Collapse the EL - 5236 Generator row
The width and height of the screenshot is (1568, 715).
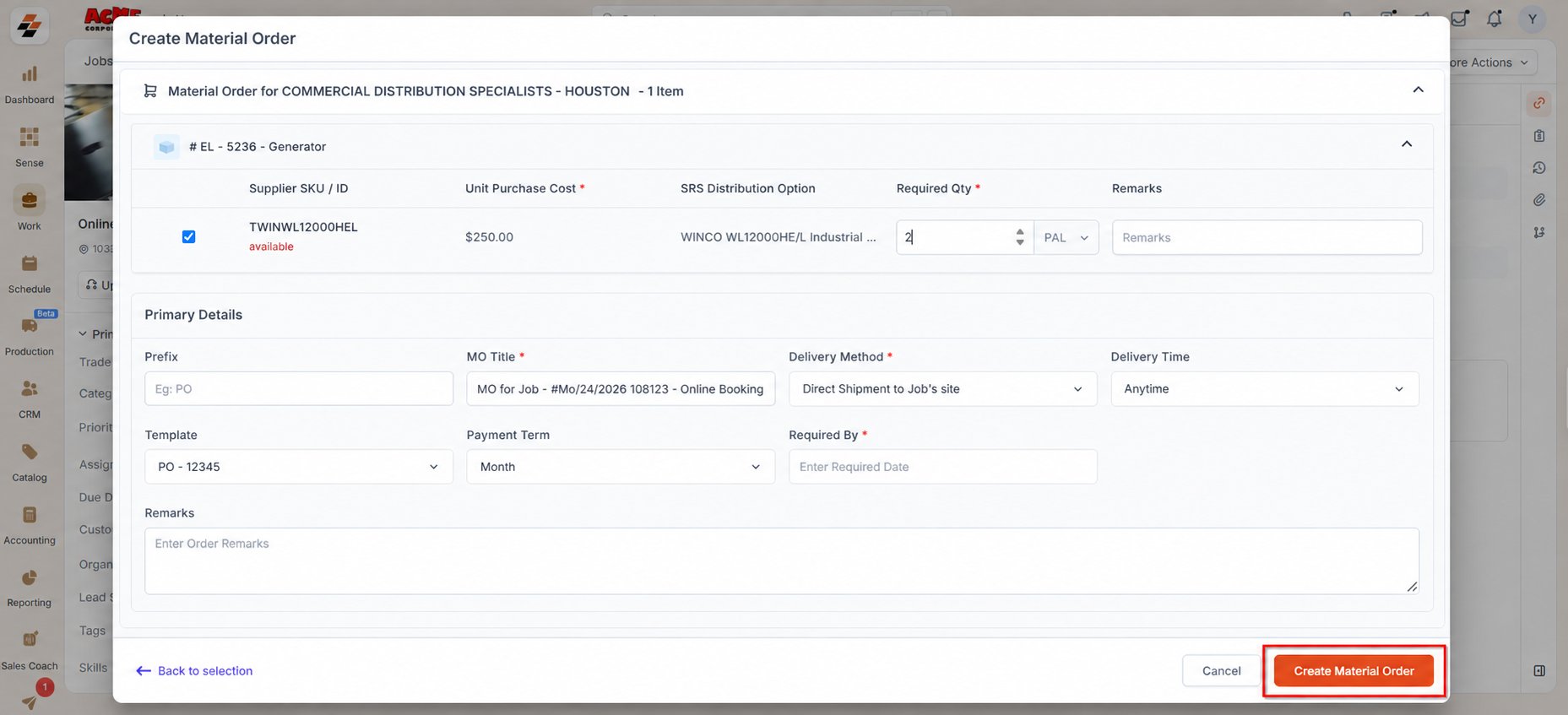[x=1407, y=144]
